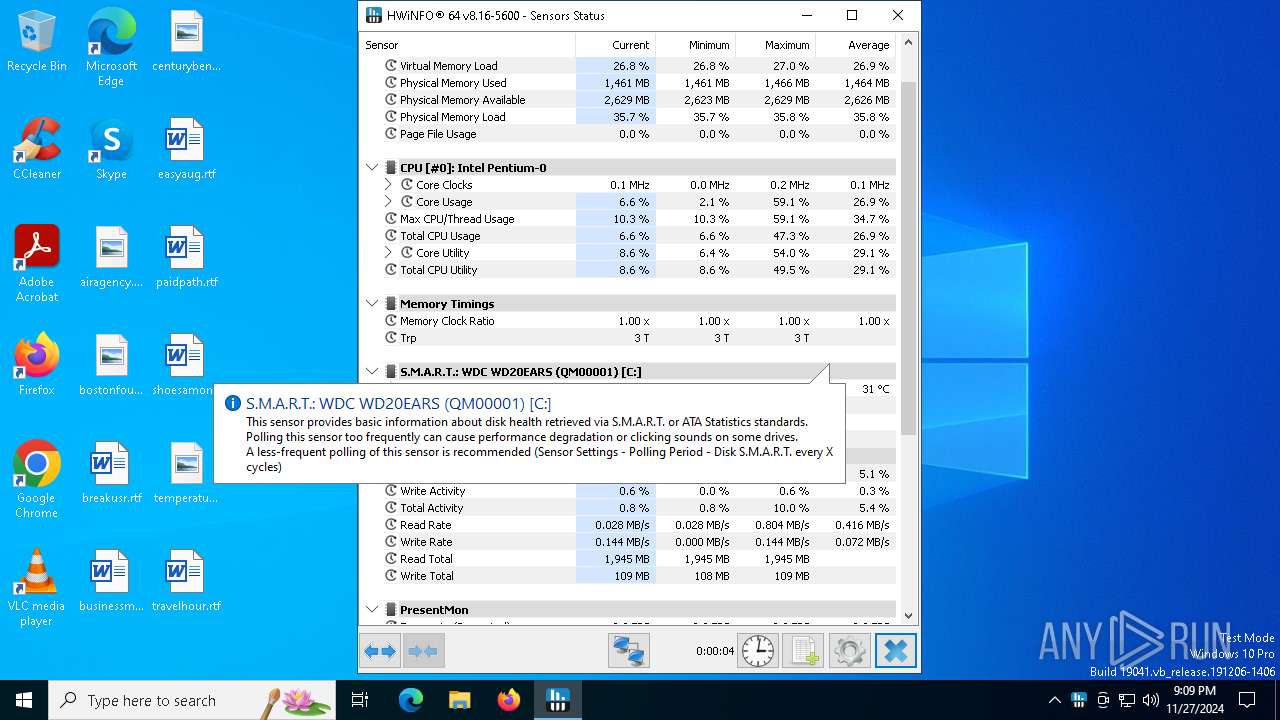This screenshot has height=720, width=1280.
Task: Select the Physical Memory Used row
Action: pyautogui.click(x=628, y=83)
